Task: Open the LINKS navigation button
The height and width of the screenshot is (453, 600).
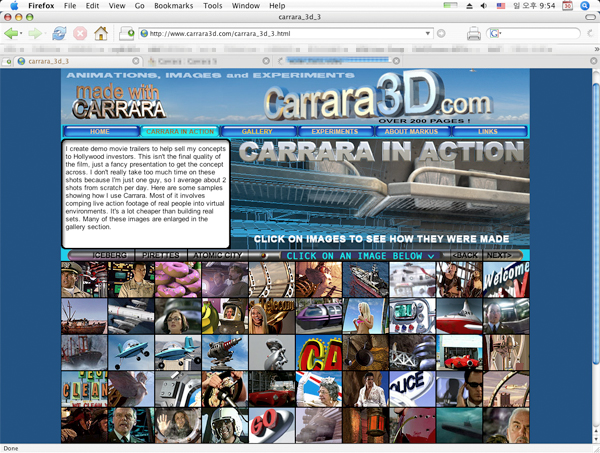Action: pos(488,131)
